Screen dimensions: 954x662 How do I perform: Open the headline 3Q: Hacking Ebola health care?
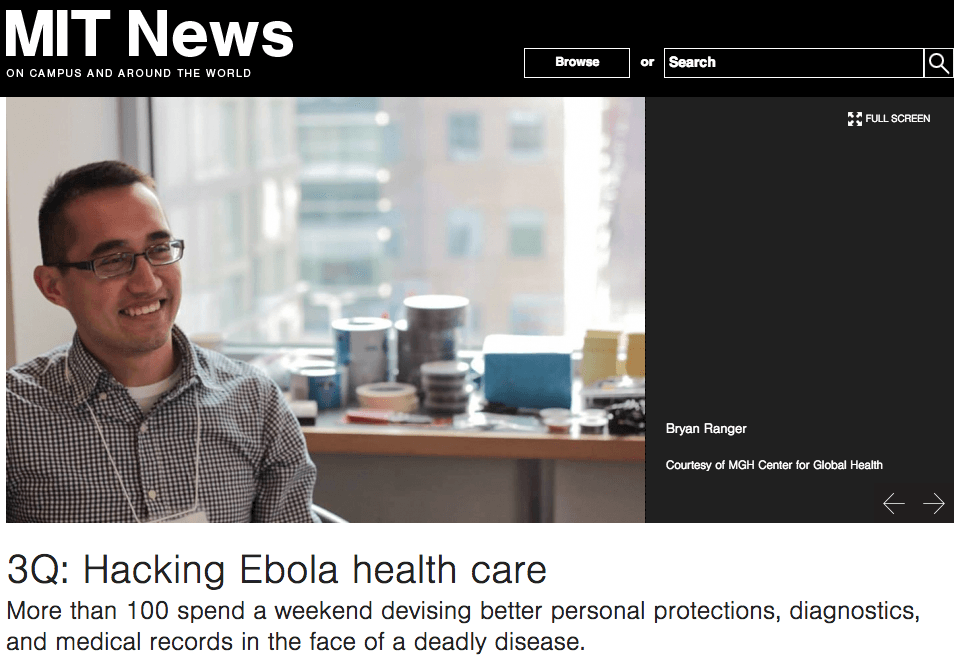click(x=277, y=570)
